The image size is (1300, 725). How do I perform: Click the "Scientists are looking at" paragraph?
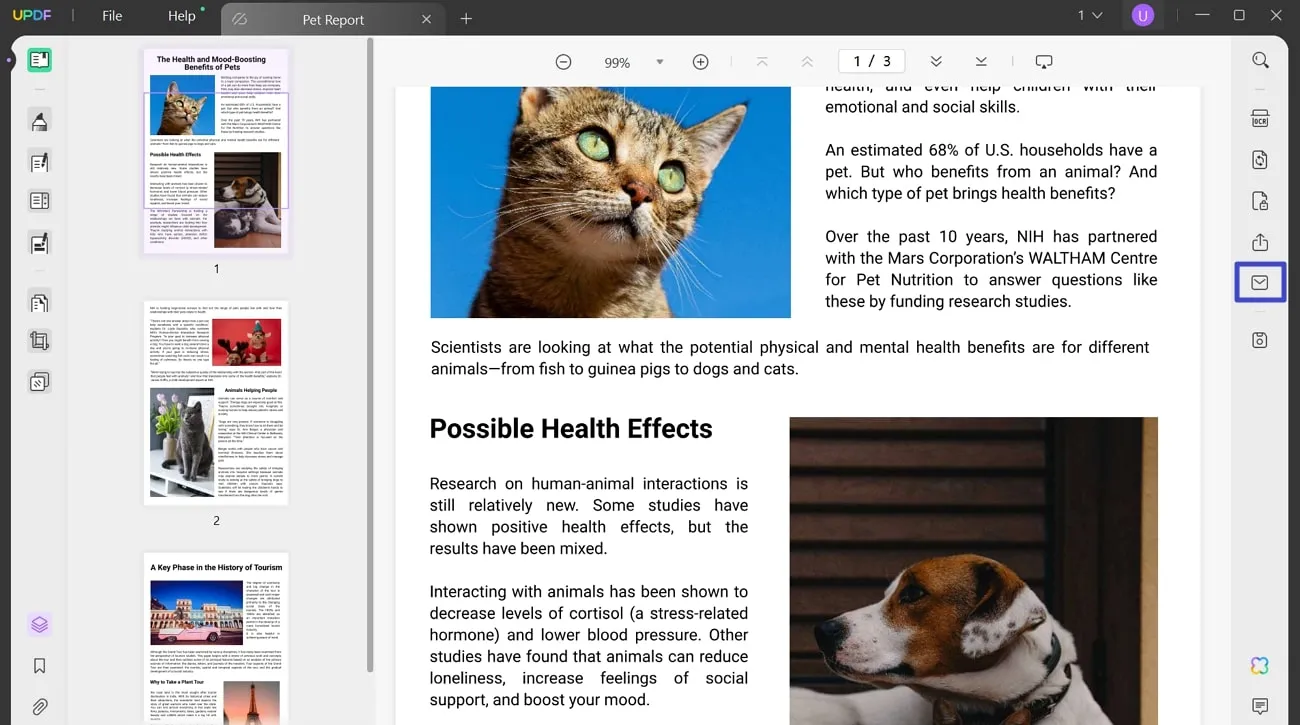[x=790, y=358]
